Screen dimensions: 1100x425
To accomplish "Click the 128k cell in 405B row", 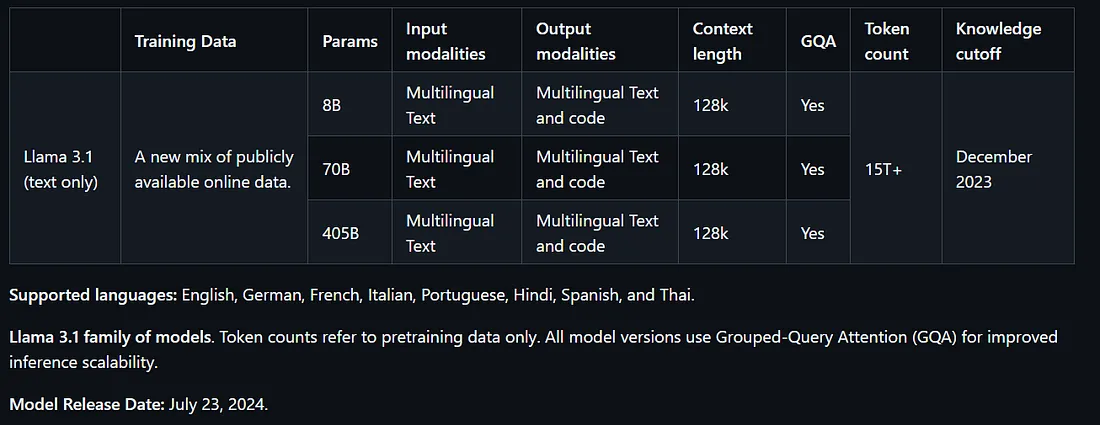I will tap(732, 232).
